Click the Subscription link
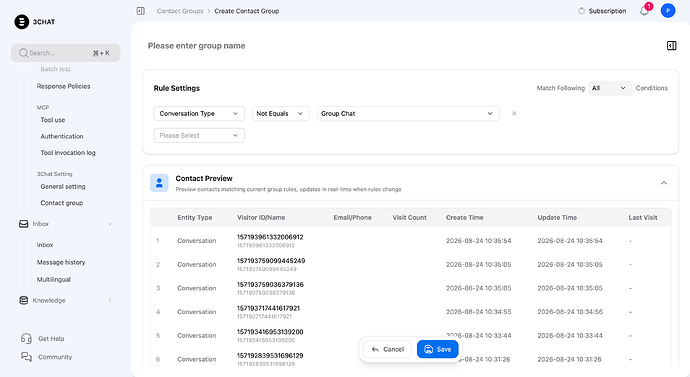690x377 pixels. [607, 11]
